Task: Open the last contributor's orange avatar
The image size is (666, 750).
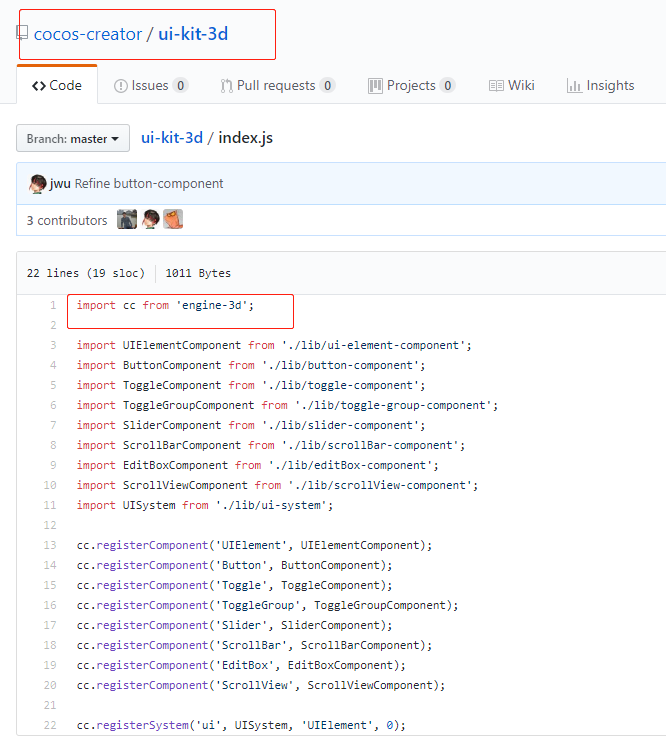Action: coord(173,220)
